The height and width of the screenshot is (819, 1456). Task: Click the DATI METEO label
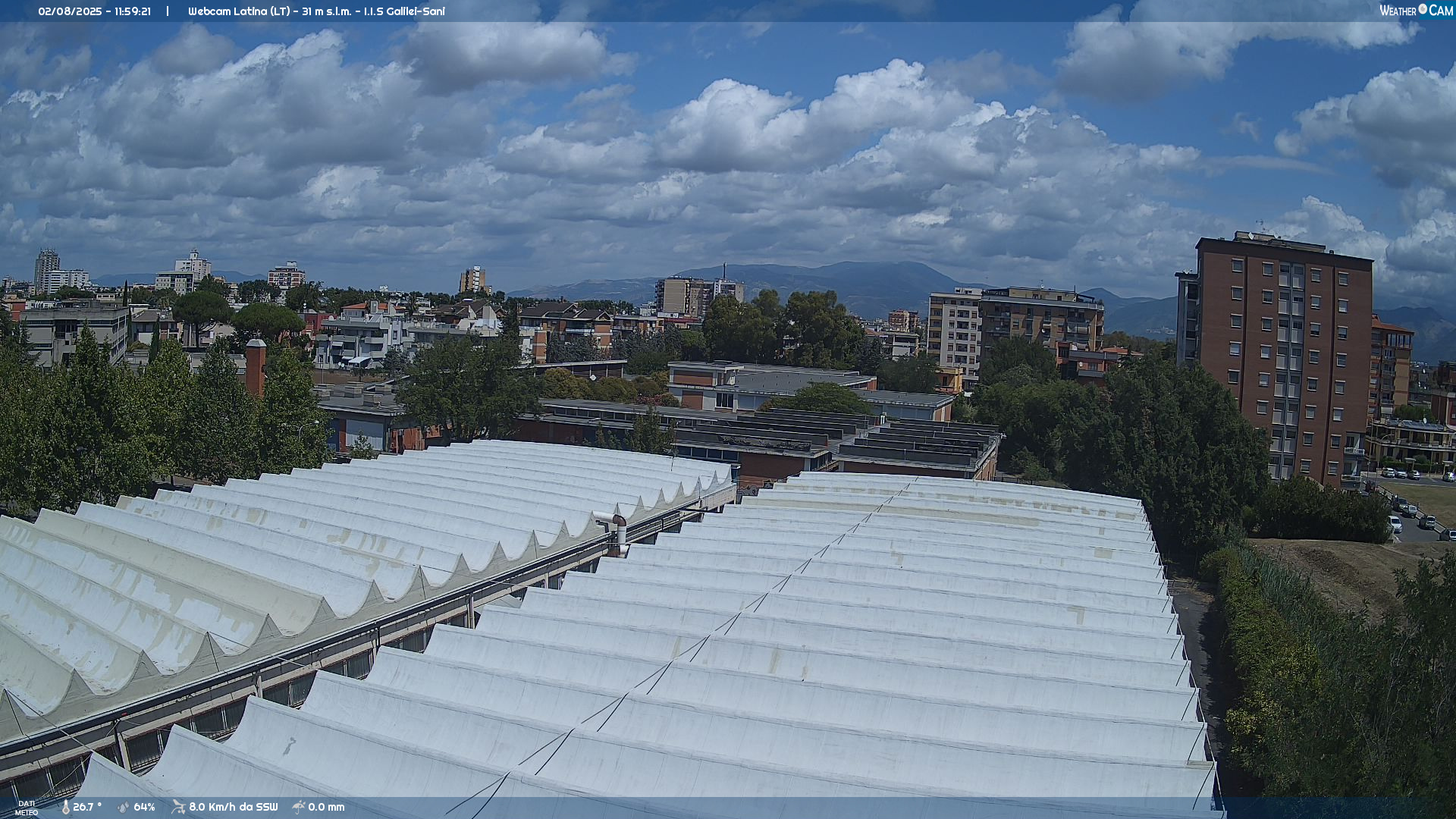pos(27,808)
